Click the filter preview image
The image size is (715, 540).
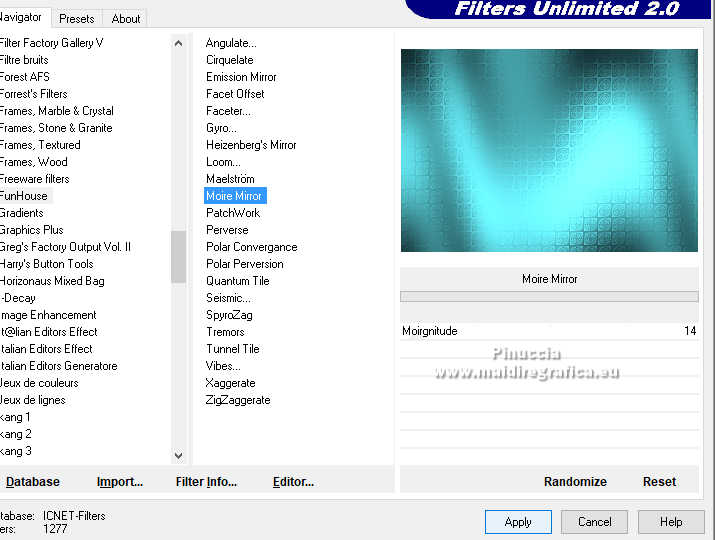[x=549, y=151]
